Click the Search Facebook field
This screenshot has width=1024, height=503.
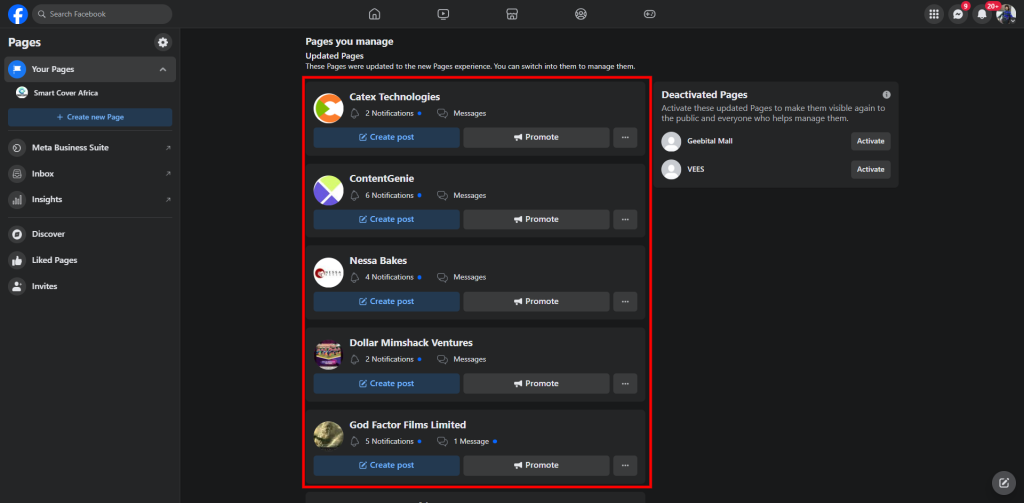[x=102, y=14]
